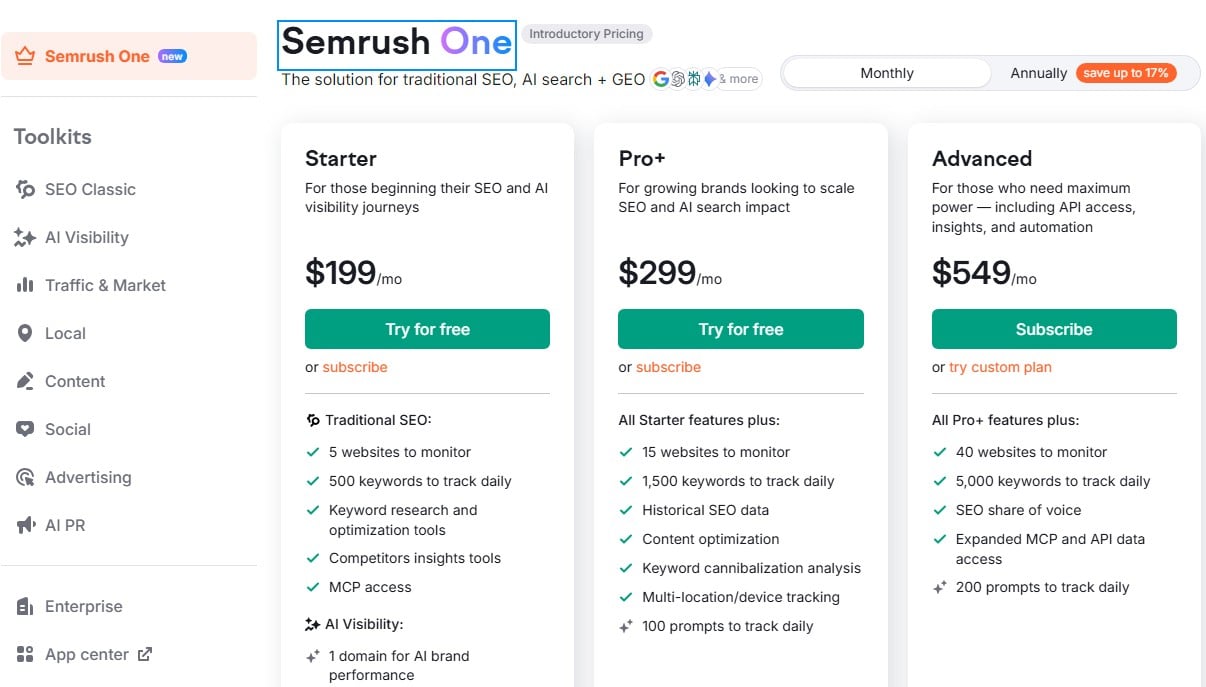This screenshot has width=1206, height=687.
Task: Click the Enterprise building icon
Action: pos(25,606)
